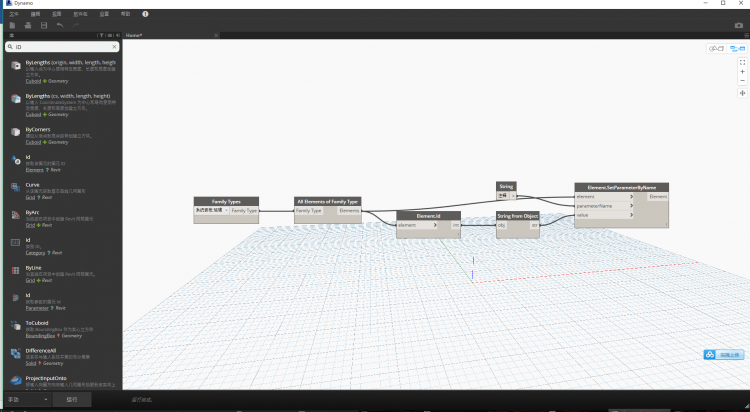Clear the library search with X
This screenshot has height=412, width=750.
tap(114, 46)
